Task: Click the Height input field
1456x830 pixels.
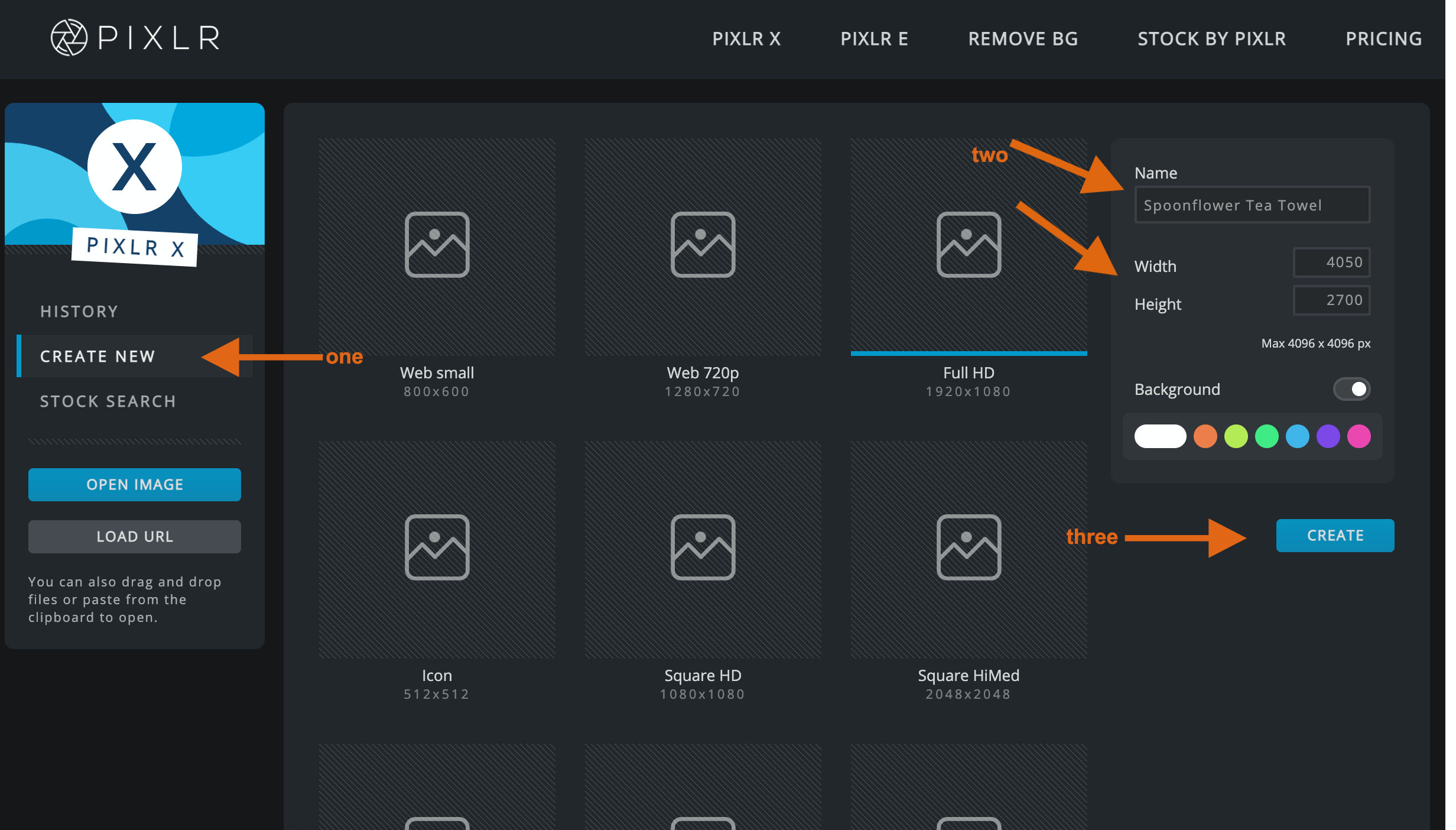Action: (x=1331, y=300)
